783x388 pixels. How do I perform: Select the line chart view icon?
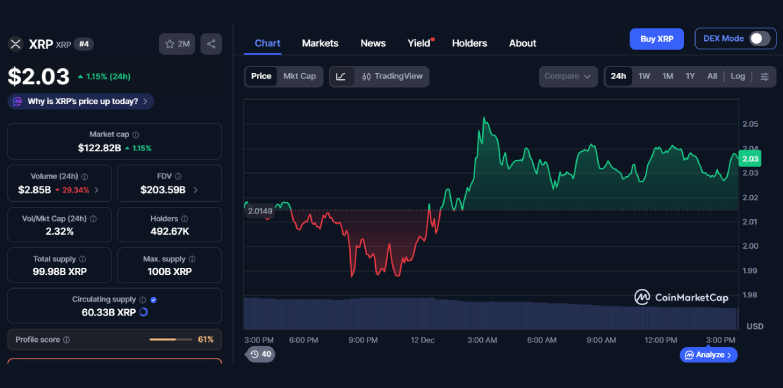(341, 76)
